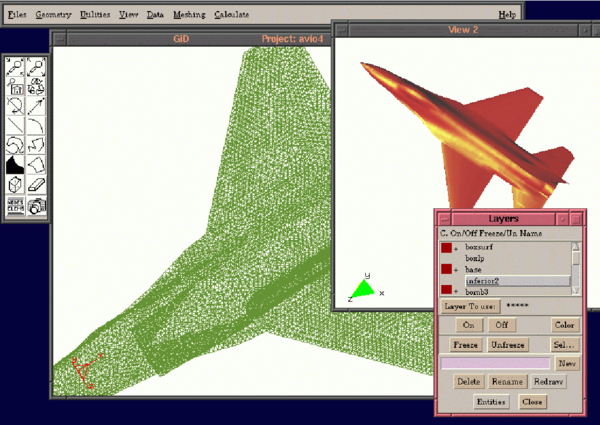Viewport: 600px width, 425px height.
Task: Click the Entities button
Action: 491,401
